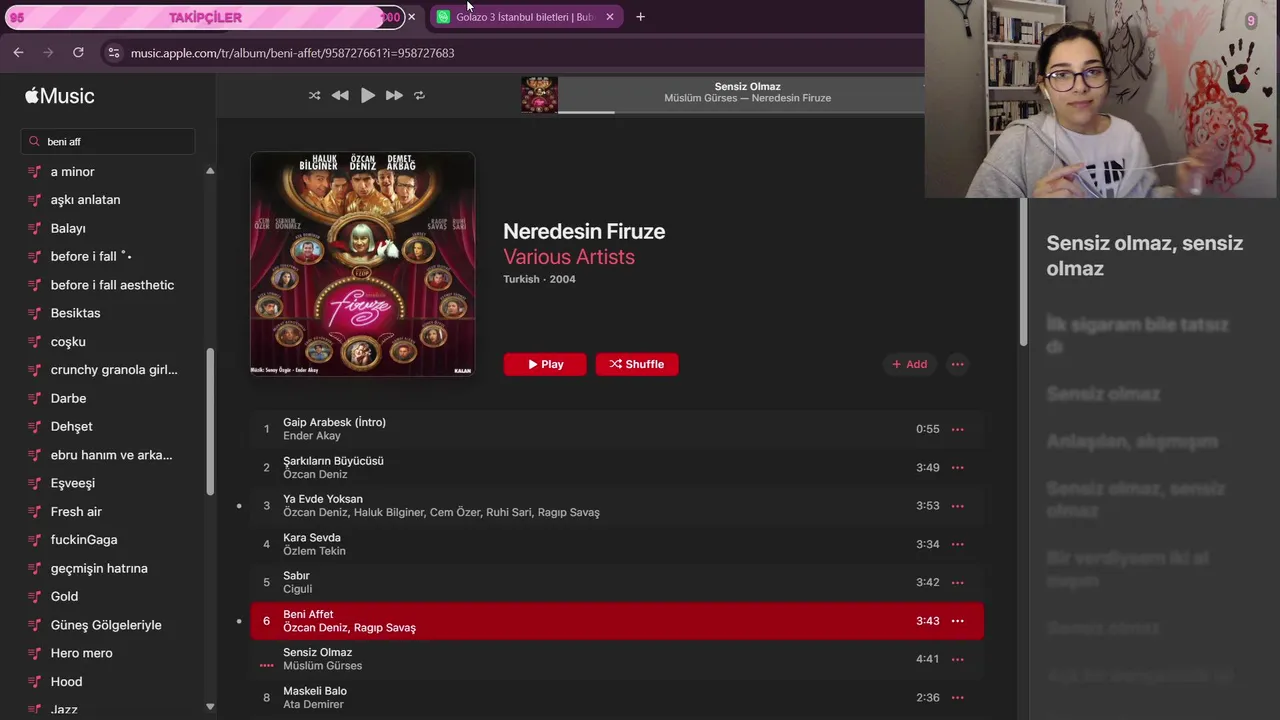
Task: Open the a minor playlist
Action: tap(72, 172)
